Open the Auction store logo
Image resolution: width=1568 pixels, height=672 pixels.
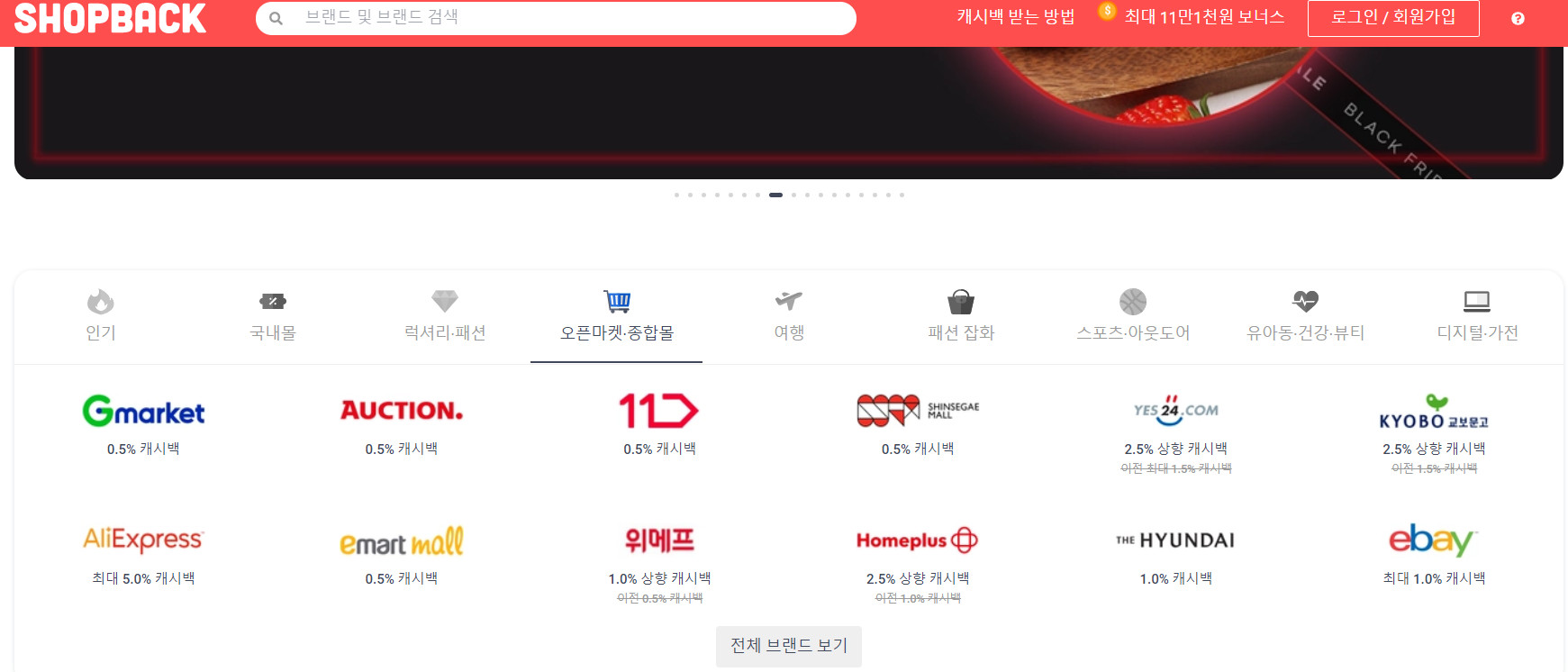pos(402,411)
